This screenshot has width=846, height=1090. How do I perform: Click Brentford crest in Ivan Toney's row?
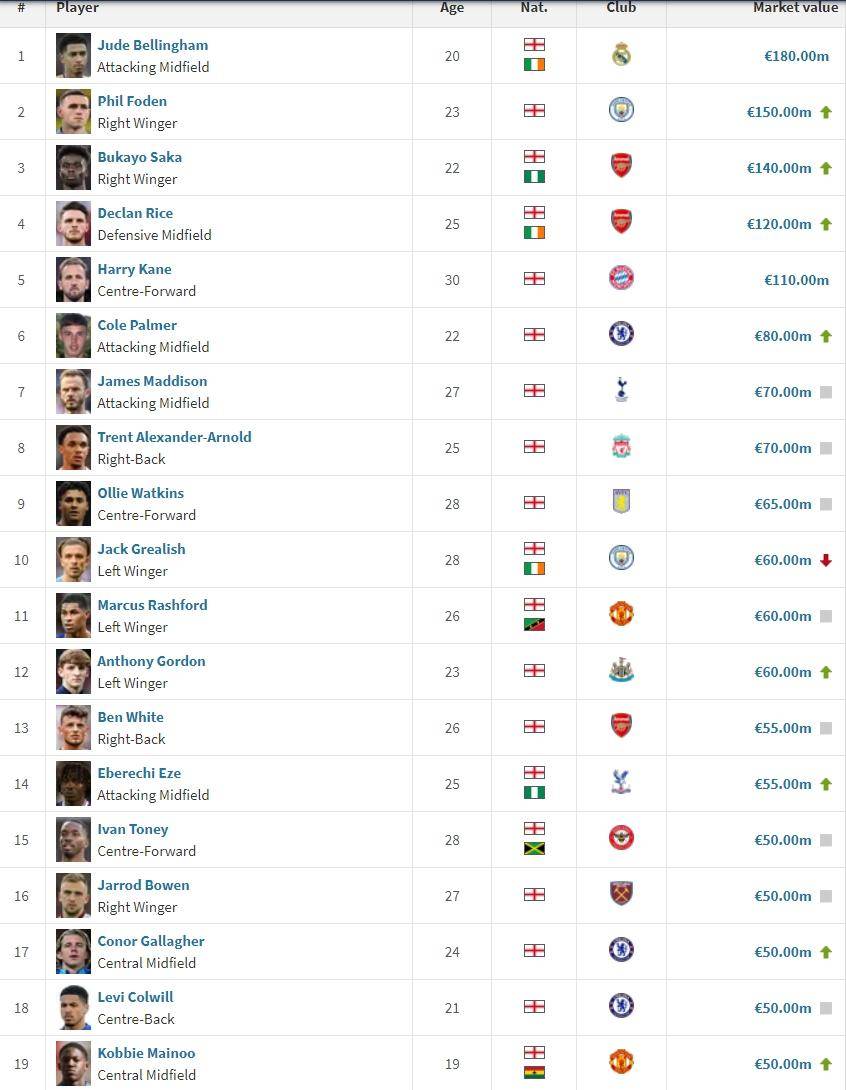pyautogui.click(x=621, y=839)
